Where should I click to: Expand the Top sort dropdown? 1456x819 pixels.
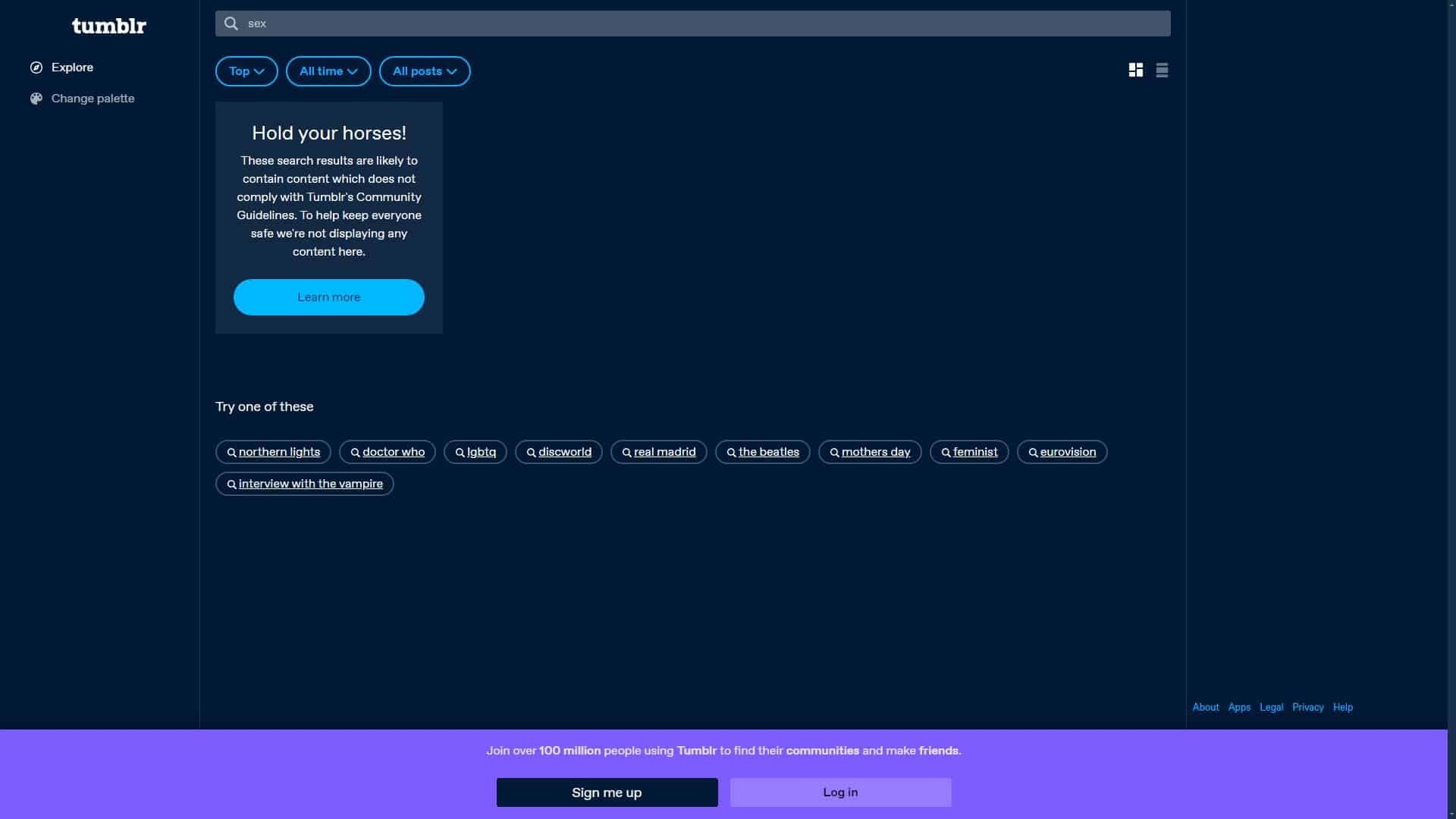pyautogui.click(x=246, y=71)
